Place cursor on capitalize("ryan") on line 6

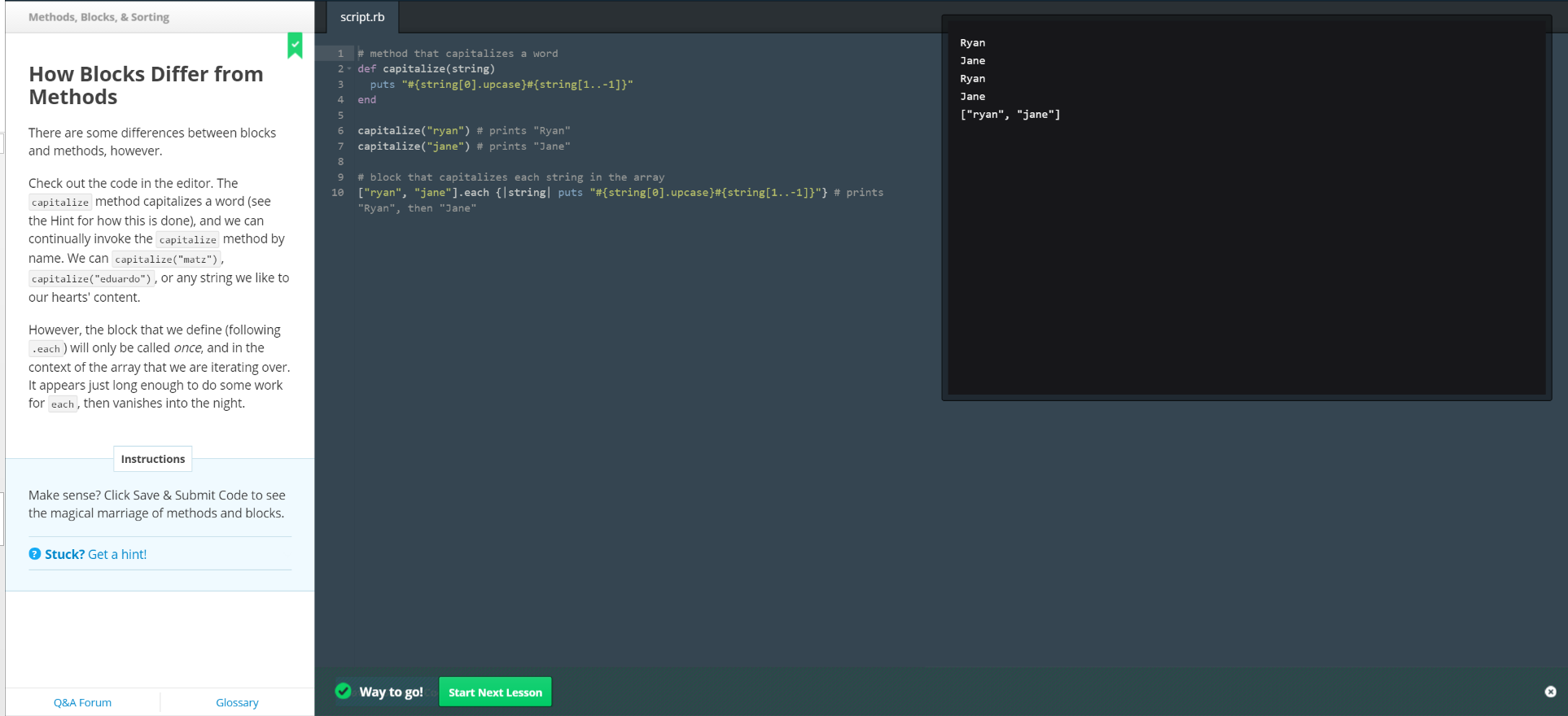coord(414,131)
